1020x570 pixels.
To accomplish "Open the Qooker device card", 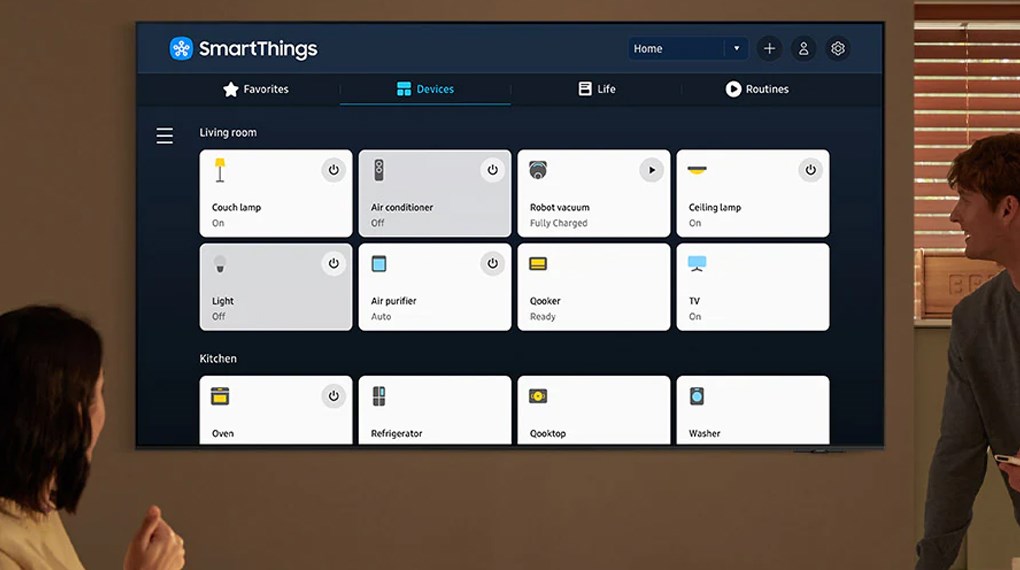I will tap(593, 287).
